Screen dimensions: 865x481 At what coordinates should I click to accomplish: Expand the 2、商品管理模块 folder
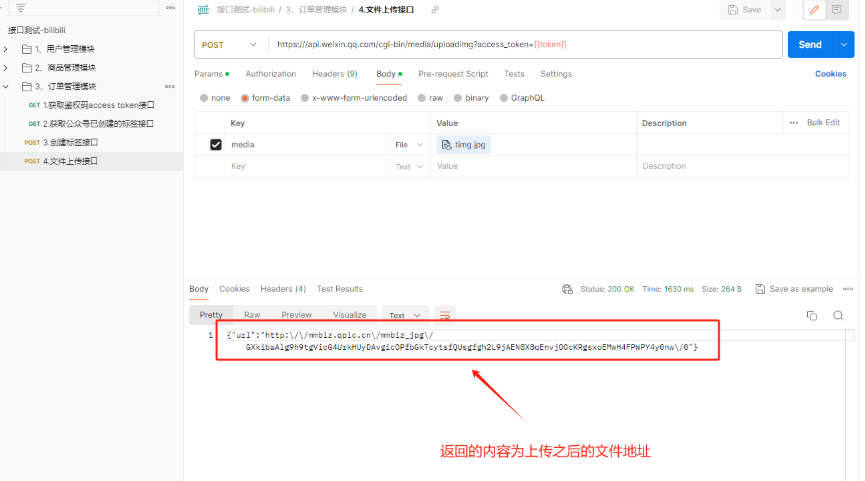[x=6, y=68]
